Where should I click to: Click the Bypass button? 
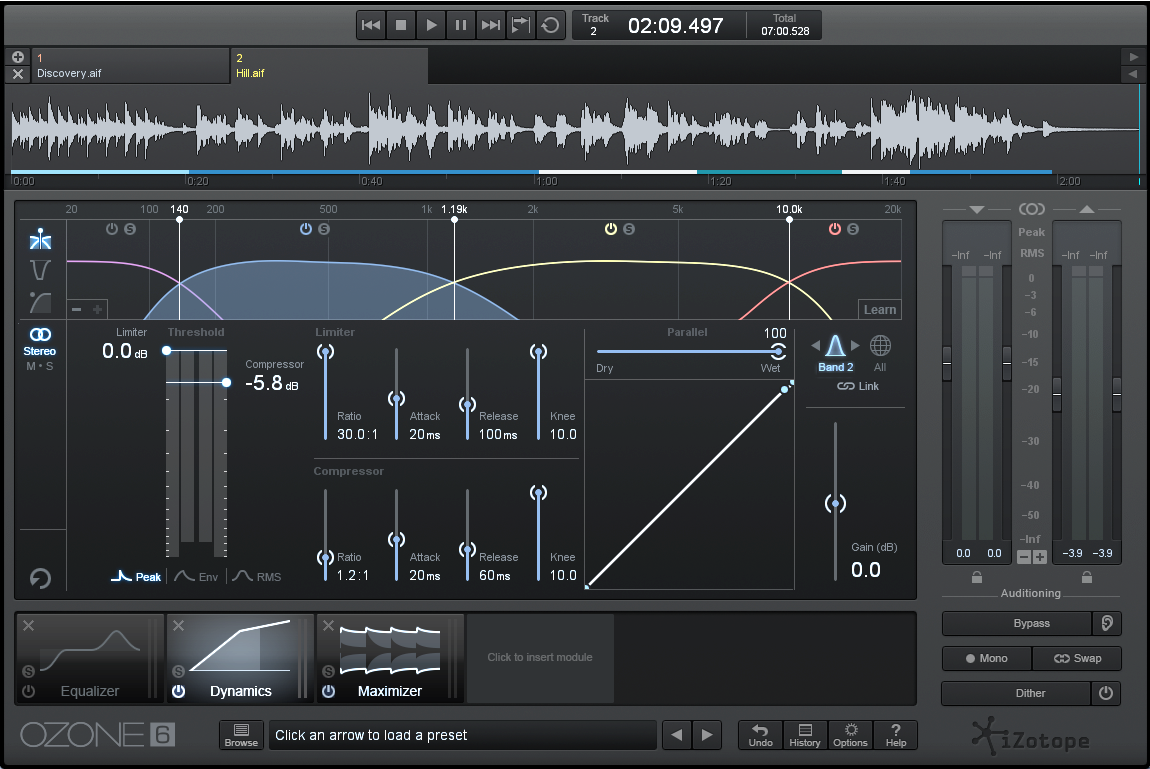[x=1017, y=623]
